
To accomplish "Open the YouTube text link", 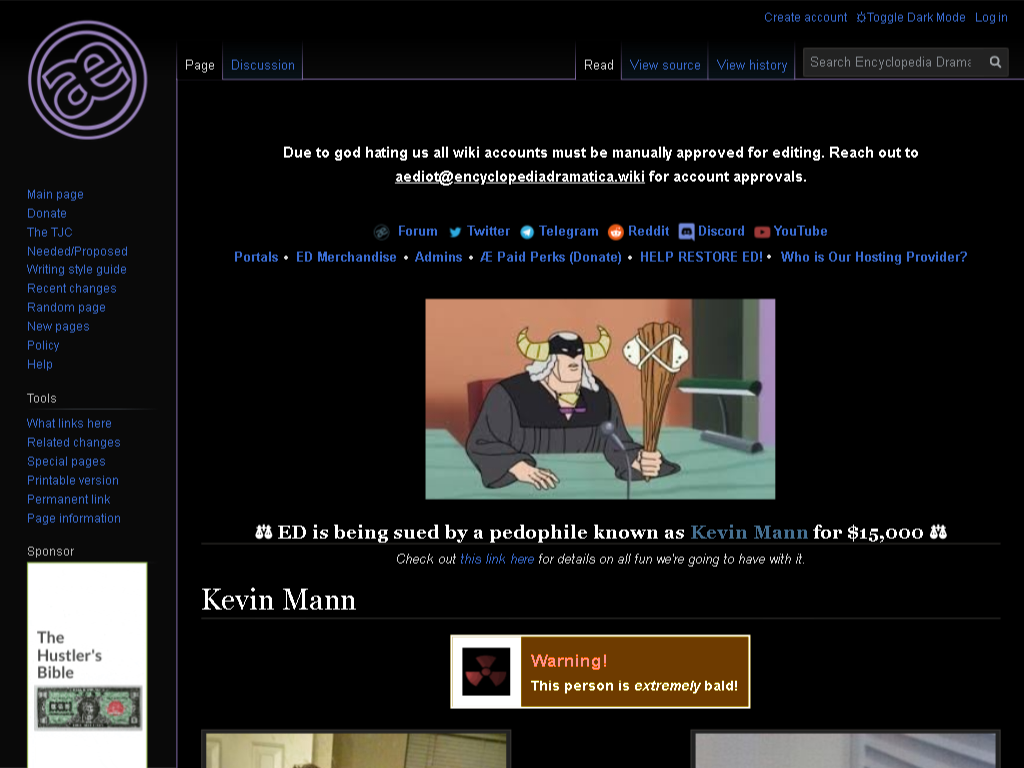I will 801,231.
